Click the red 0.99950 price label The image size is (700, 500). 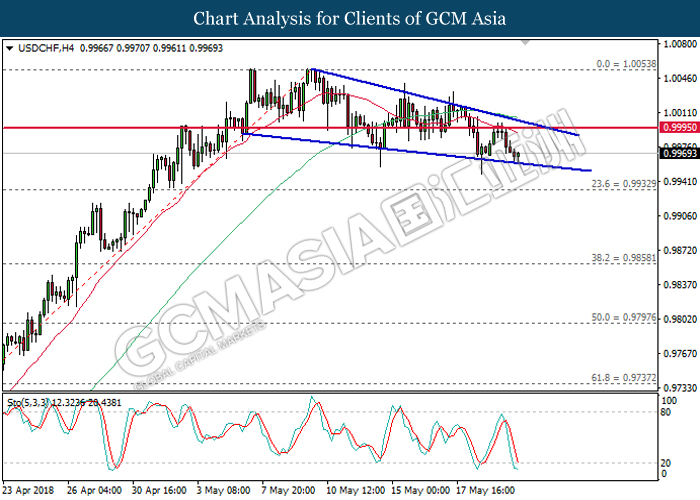click(679, 128)
